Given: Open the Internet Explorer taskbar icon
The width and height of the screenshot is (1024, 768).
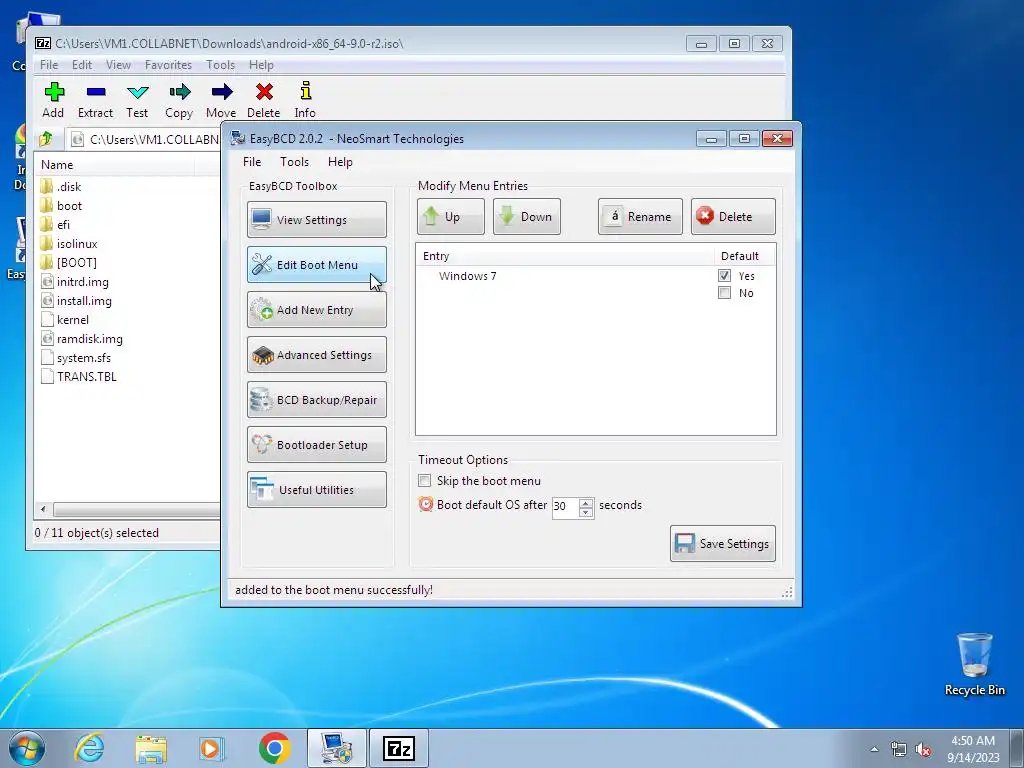Looking at the screenshot, I should (89, 748).
